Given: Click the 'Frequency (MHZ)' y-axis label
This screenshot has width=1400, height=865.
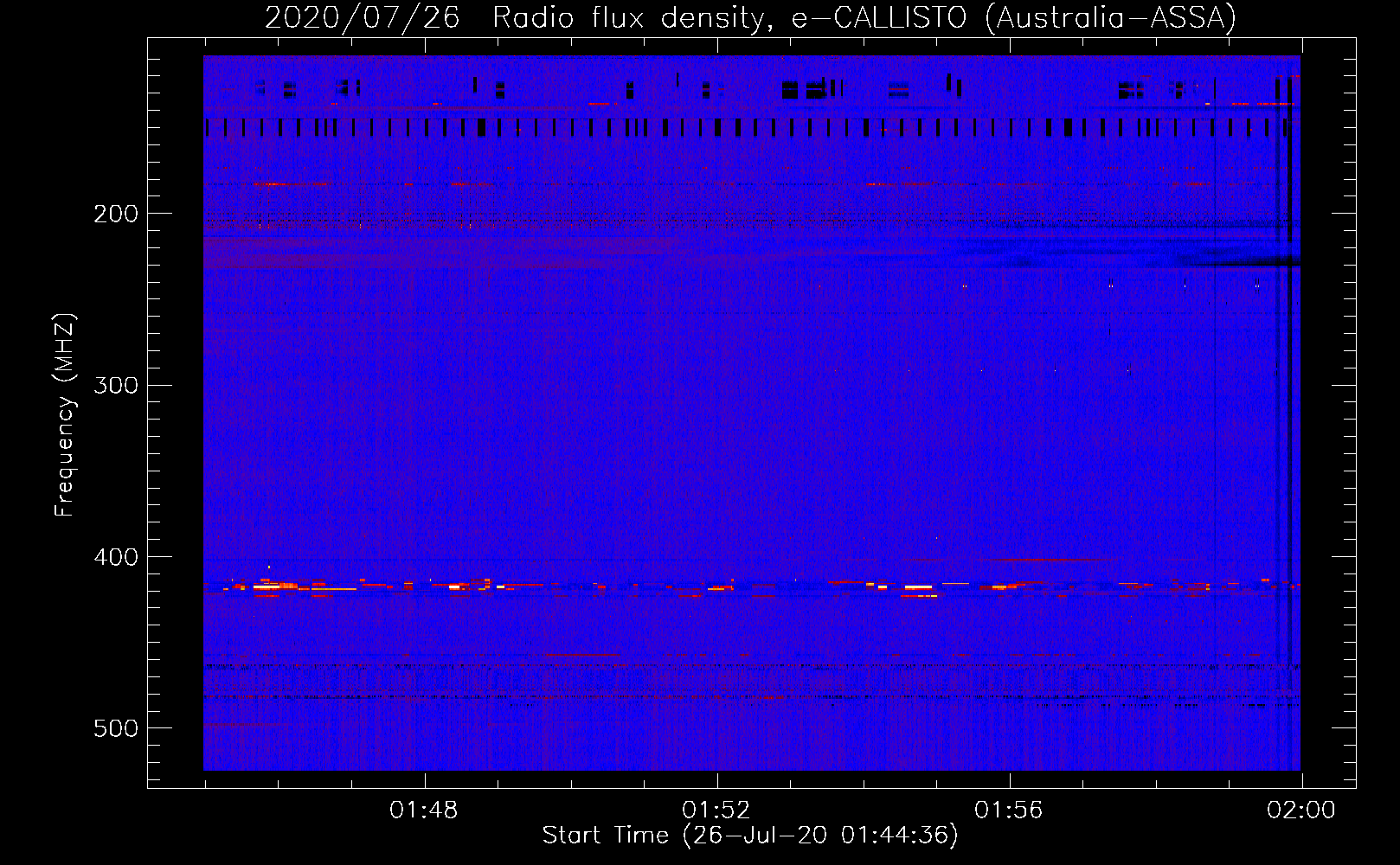Looking at the screenshot, I should click(x=65, y=414).
